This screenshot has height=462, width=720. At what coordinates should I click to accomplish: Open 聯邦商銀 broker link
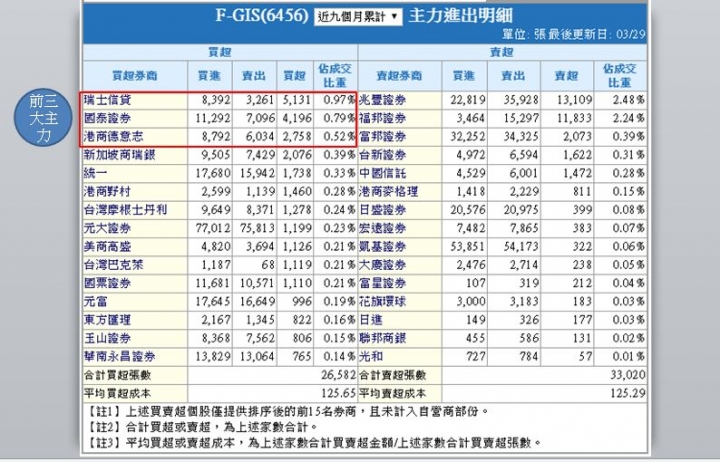(x=382, y=338)
